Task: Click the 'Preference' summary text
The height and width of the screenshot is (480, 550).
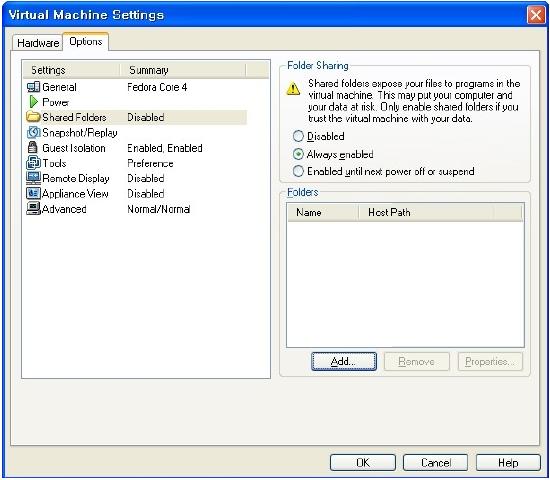Action: [150, 163]
